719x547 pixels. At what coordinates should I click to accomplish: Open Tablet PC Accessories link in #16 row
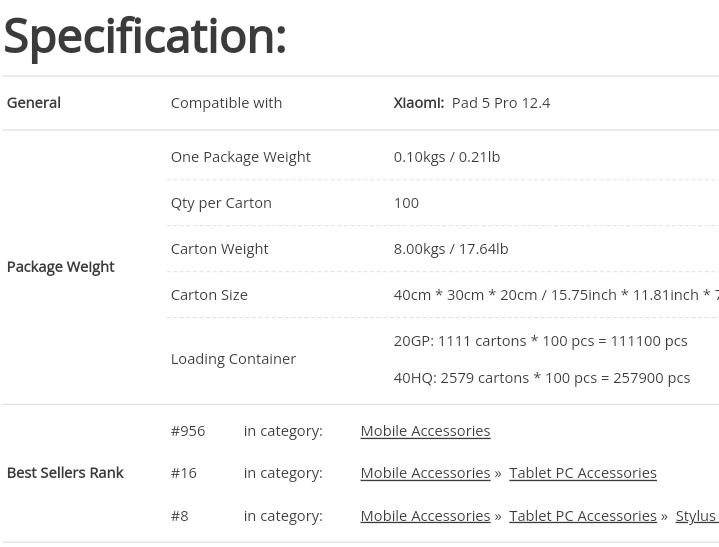(583, 473)
